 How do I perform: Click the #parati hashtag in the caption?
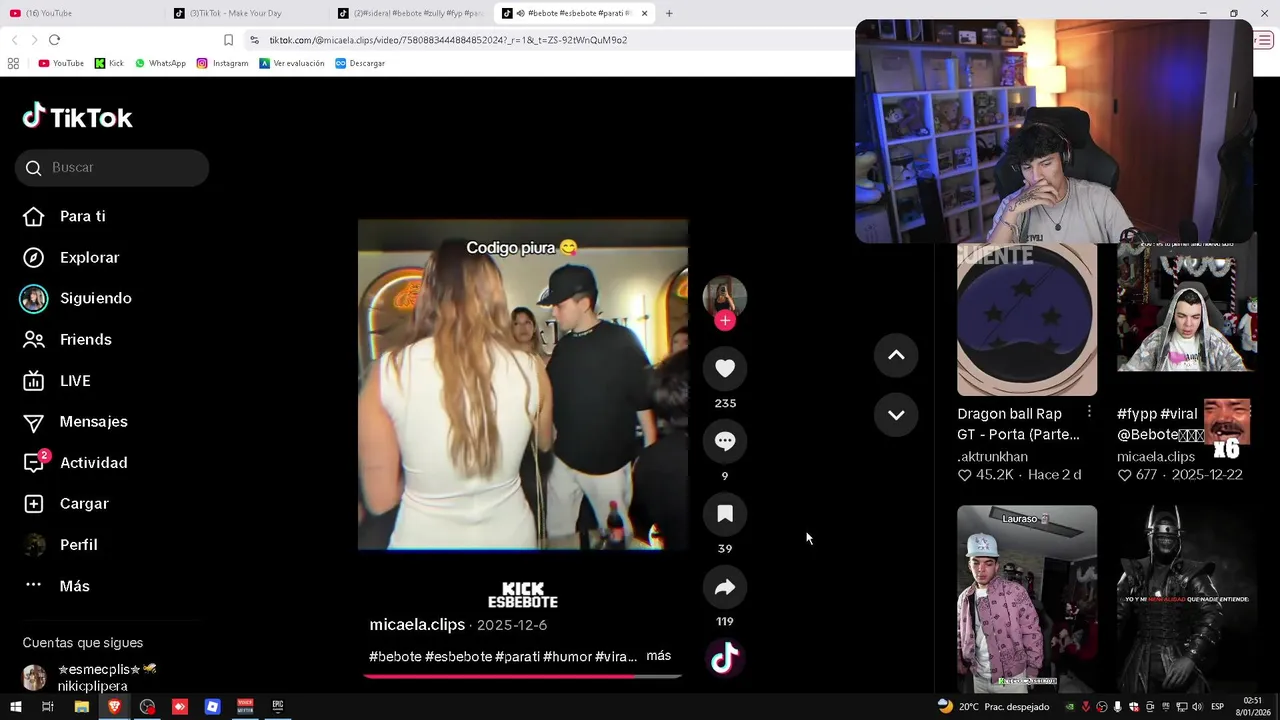point(517,657)
